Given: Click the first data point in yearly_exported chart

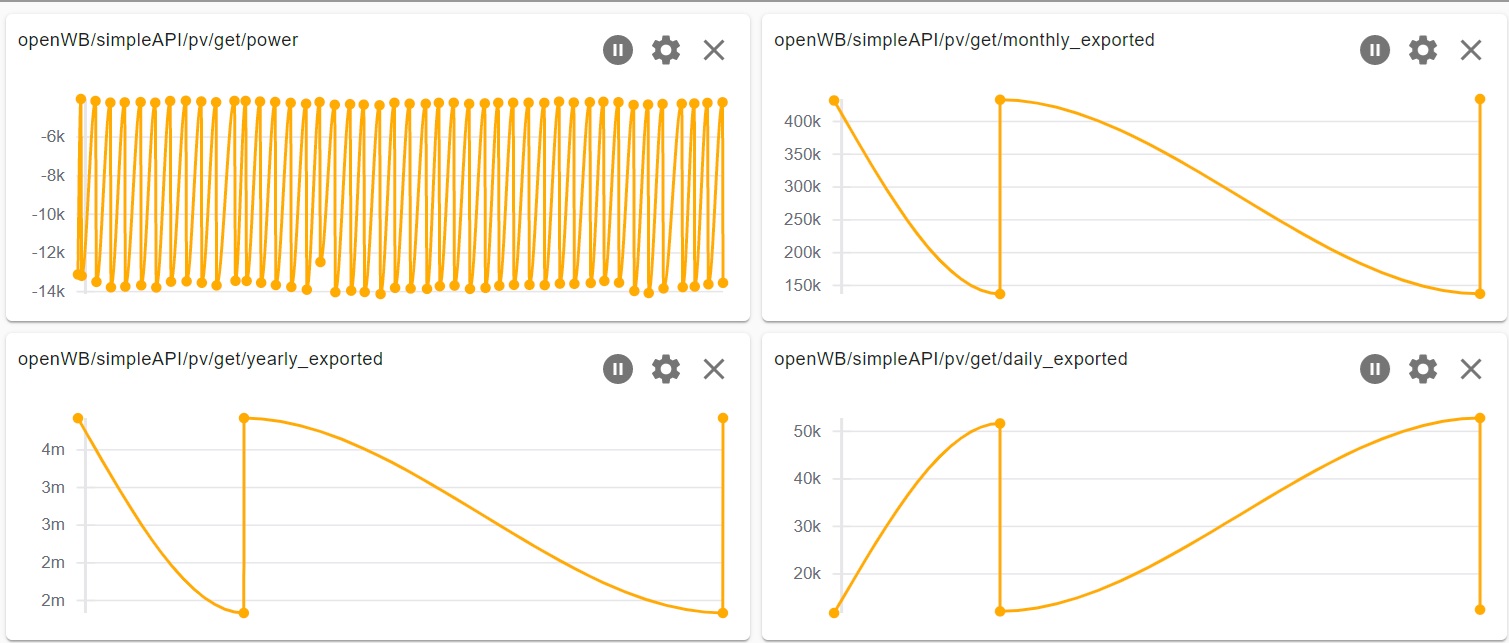Looking at the screenshot, I should [x=78, y=418].
